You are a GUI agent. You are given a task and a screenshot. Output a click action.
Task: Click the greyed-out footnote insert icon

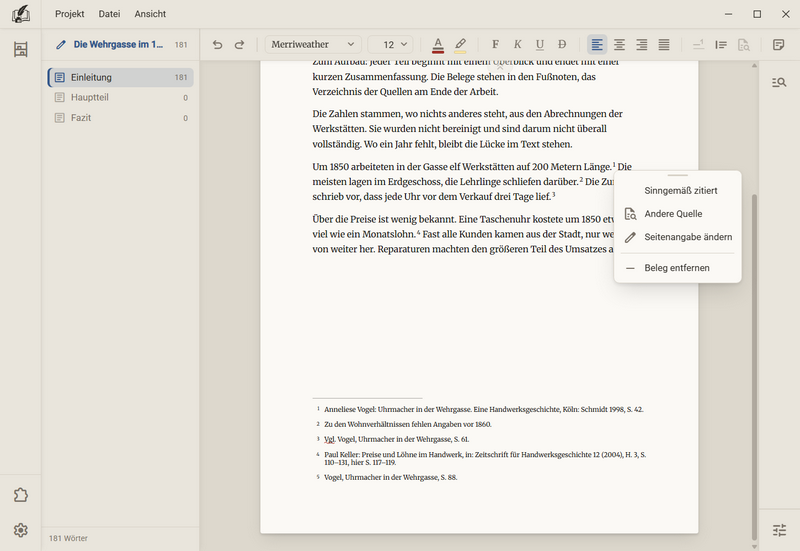698,44
